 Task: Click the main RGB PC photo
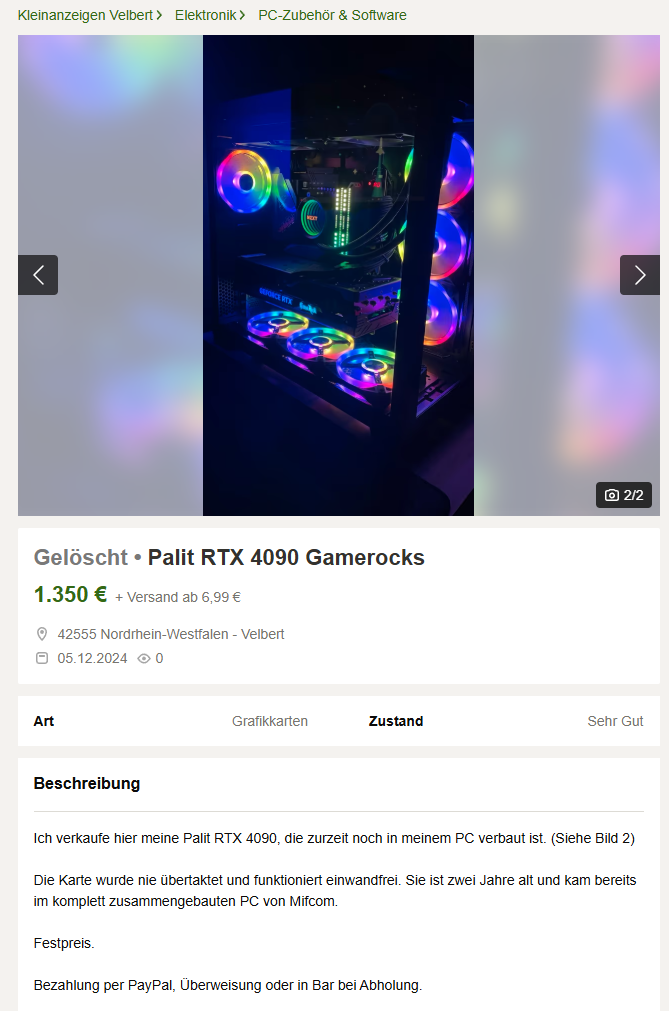pos(338,275)
